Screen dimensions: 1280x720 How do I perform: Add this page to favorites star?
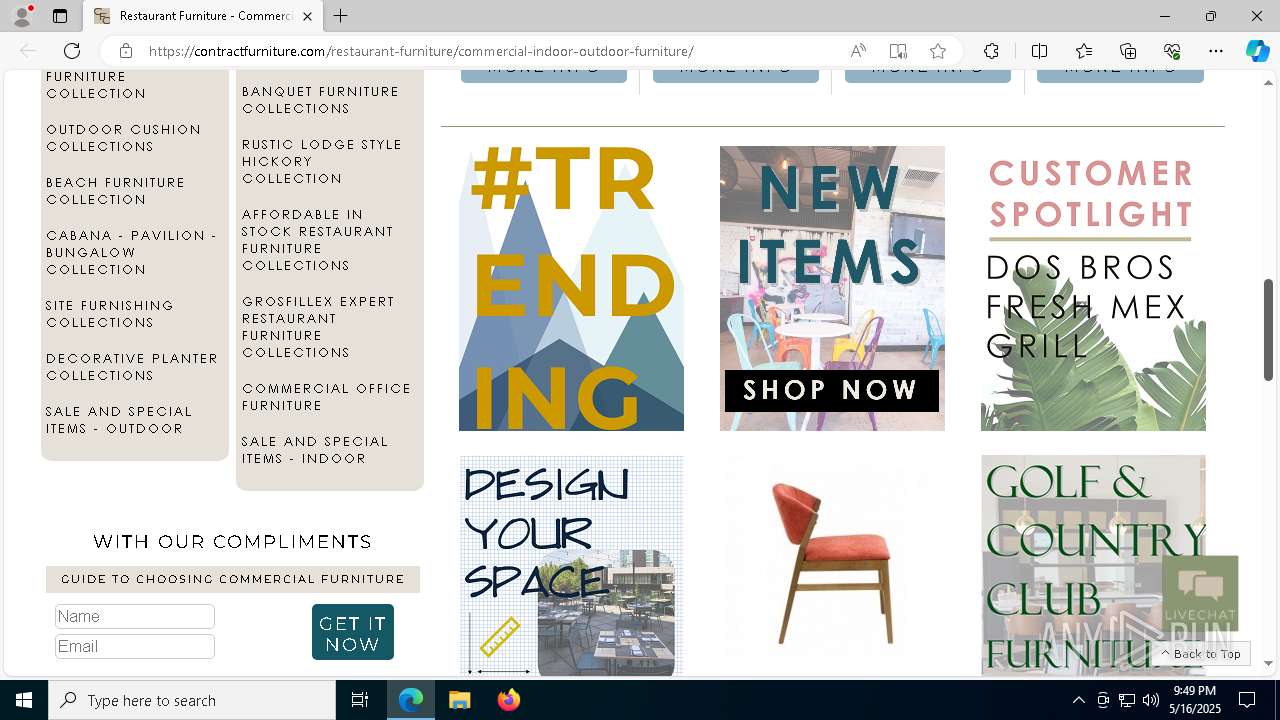(937, 51)
